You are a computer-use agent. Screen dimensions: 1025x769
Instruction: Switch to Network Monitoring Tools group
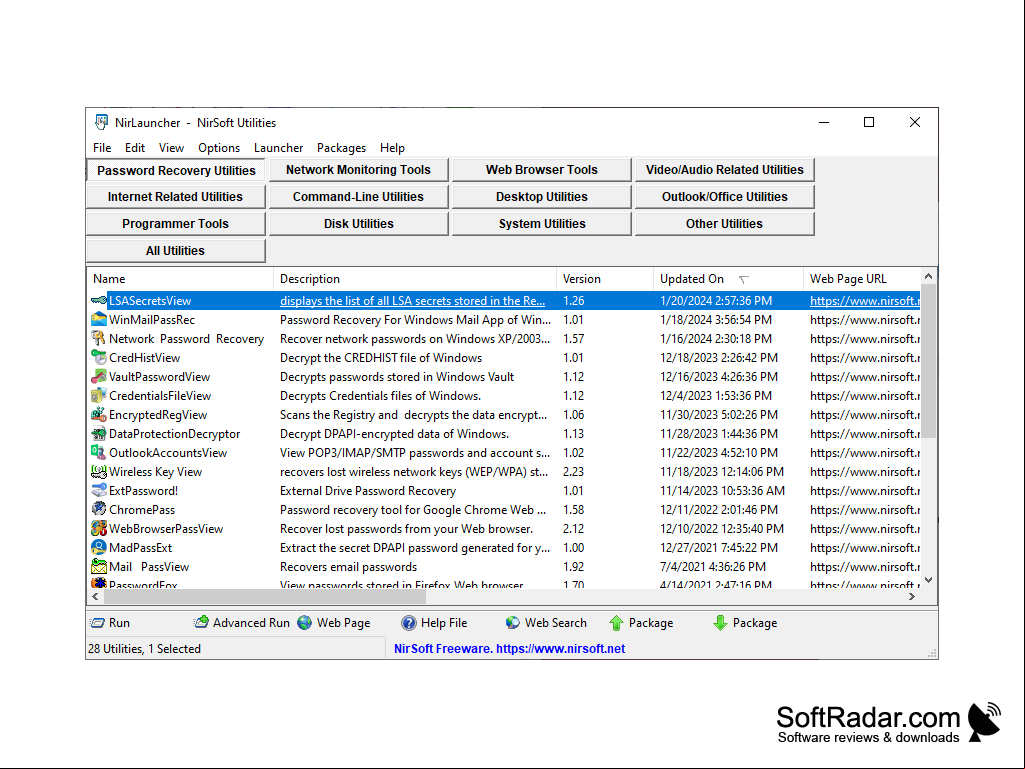click(358, 170)
